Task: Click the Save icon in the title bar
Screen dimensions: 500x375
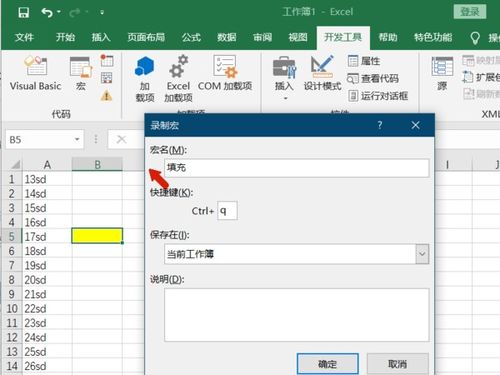Action: pos(23,13)
